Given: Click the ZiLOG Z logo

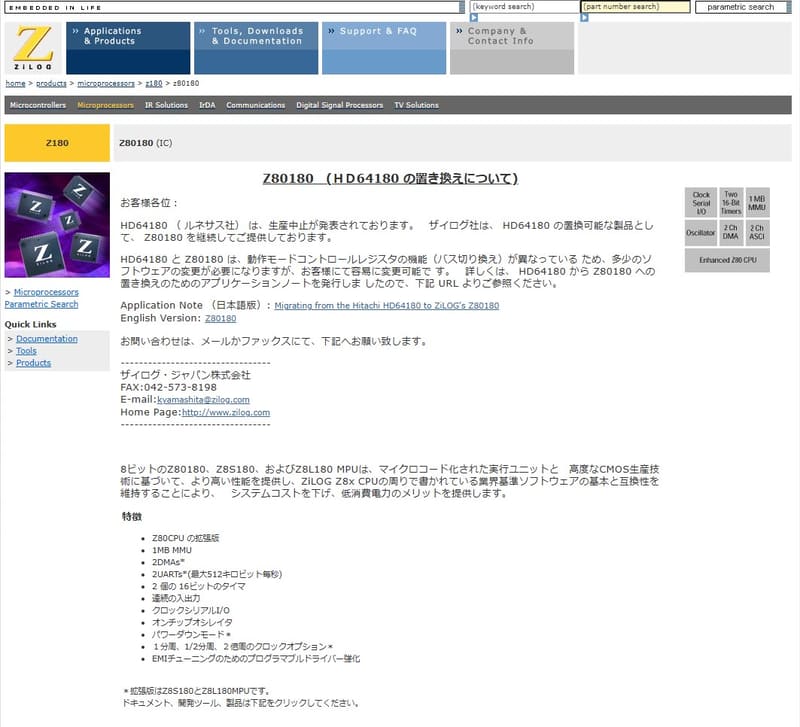Looking at the screenshot, I should click(33, 48).
